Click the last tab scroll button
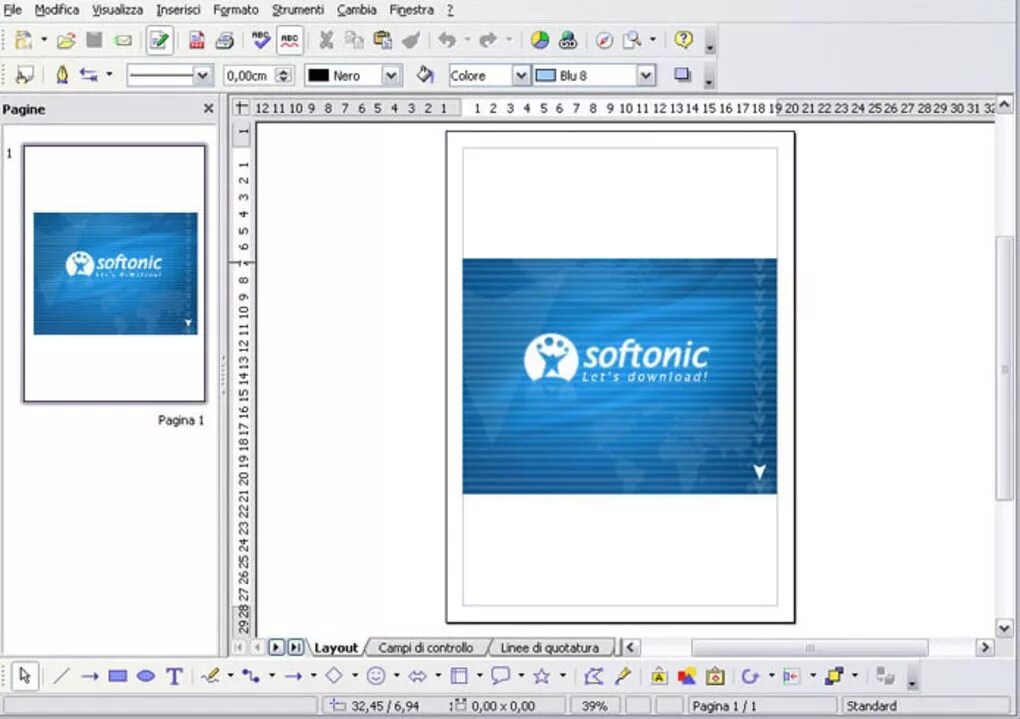 pyautogui.click(x=295, y=647)
